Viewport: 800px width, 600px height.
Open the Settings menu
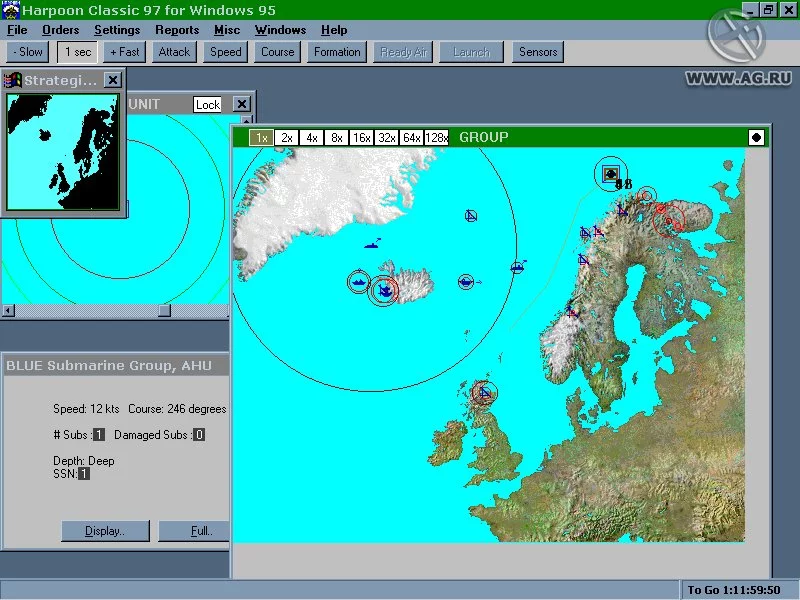[x=117, y=30]
